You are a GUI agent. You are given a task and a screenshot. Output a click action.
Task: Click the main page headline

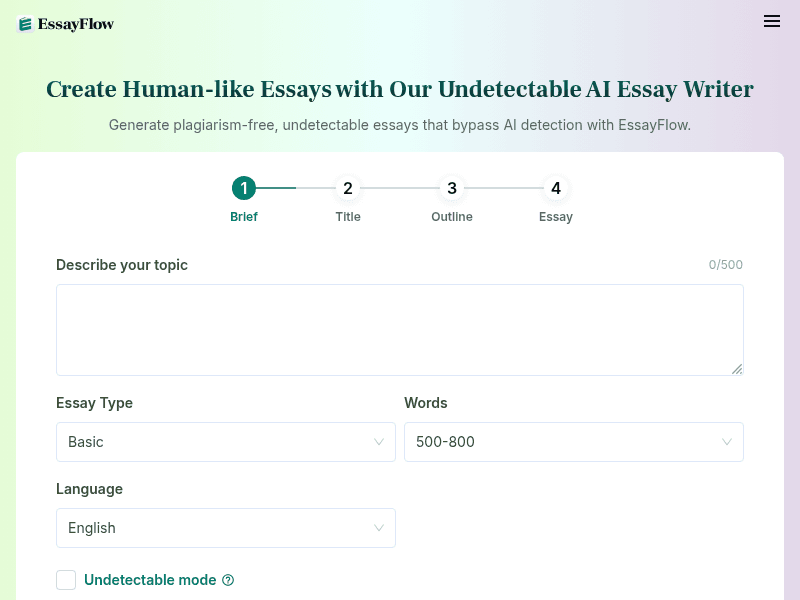tap(400, 89)
